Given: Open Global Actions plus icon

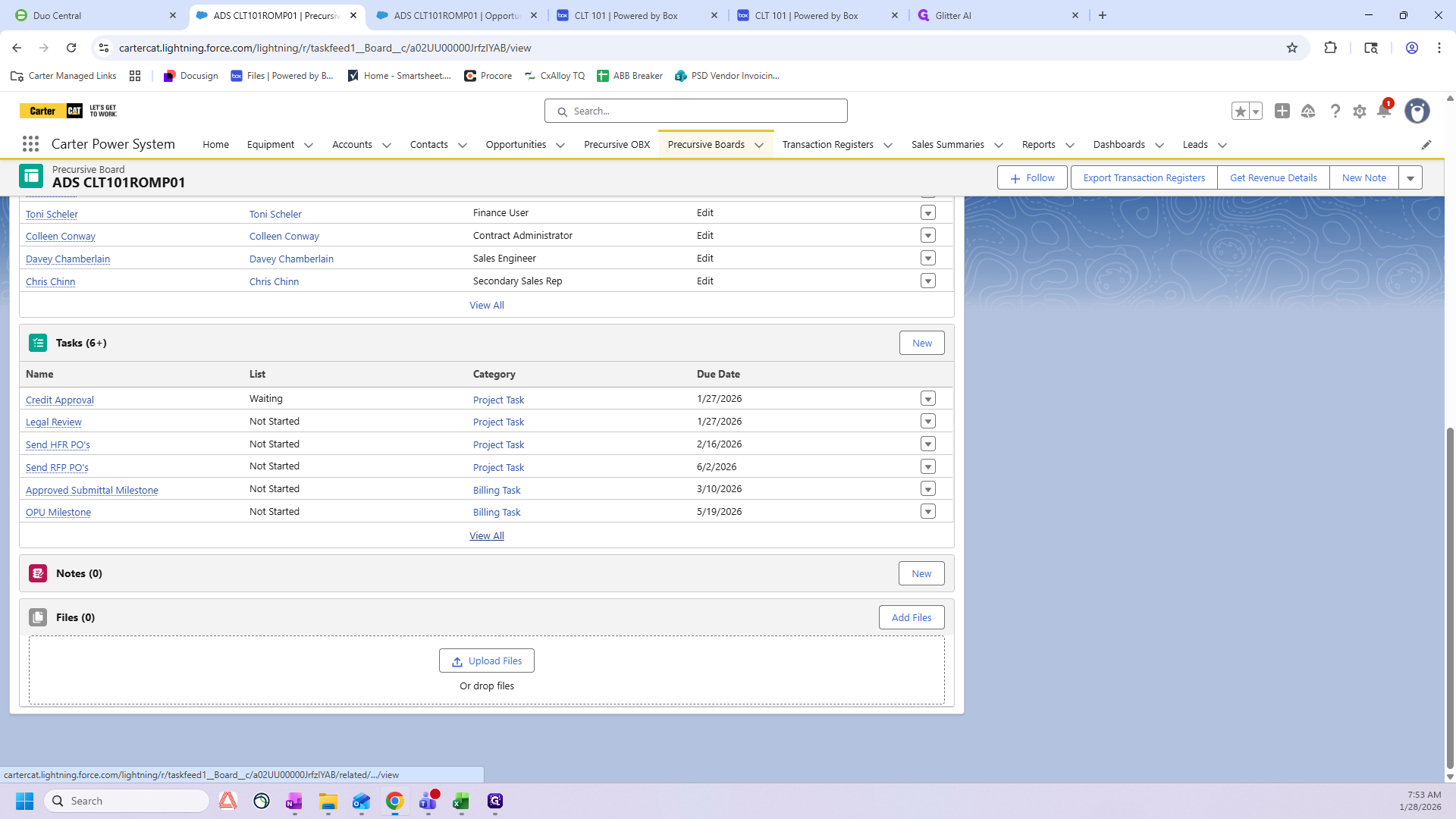Looking at the screenshot, I should pyautogui.click(x=1282, y=111).
